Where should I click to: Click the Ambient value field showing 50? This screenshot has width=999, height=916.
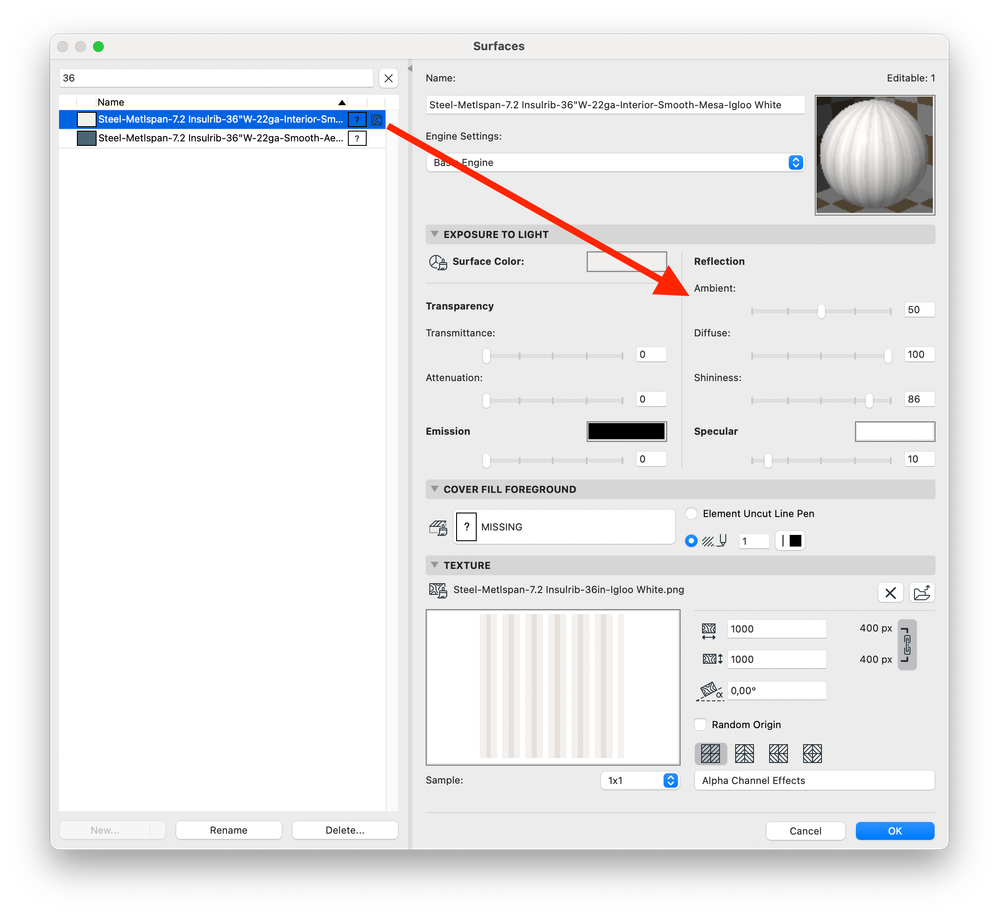[x=919, y=310]
